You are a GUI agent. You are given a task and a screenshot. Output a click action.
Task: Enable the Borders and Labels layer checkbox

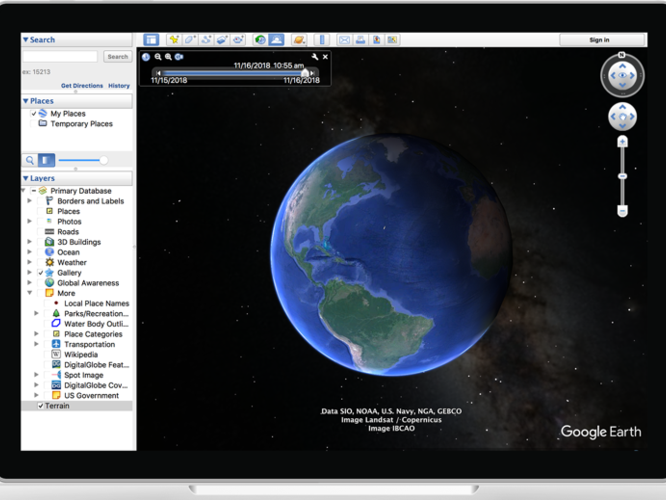[41, 201]
